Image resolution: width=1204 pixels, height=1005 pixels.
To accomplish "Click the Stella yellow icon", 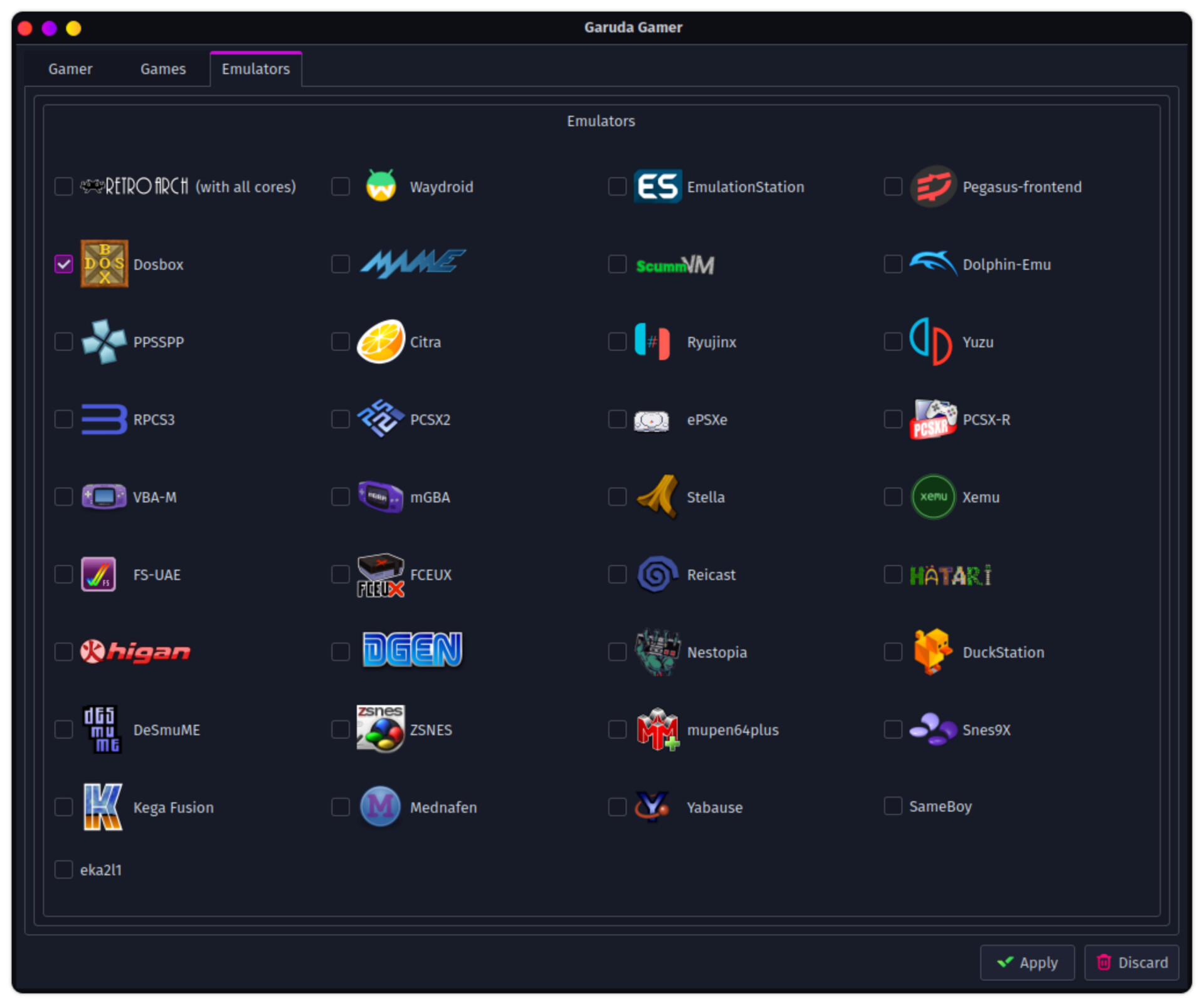I will [657, 496].
